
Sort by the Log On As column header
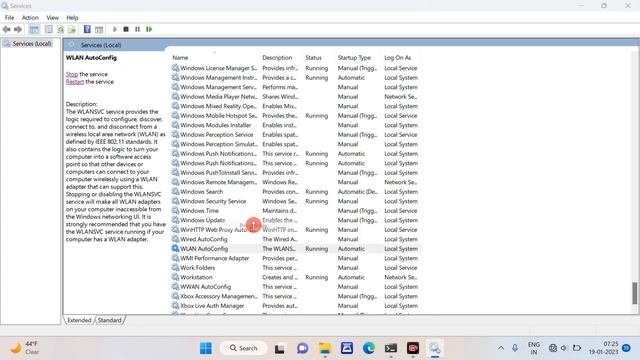(397, 58)
